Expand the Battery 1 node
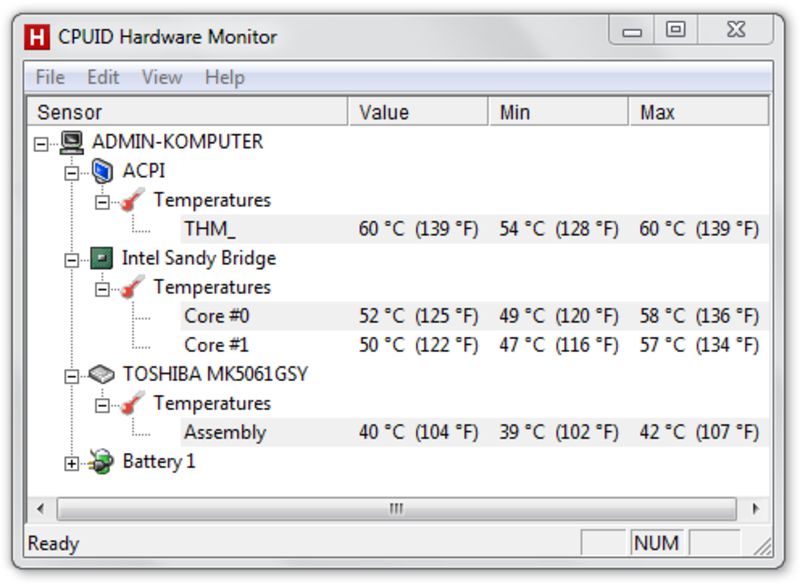Screen dimensions: 800x584 coord(71,464)
